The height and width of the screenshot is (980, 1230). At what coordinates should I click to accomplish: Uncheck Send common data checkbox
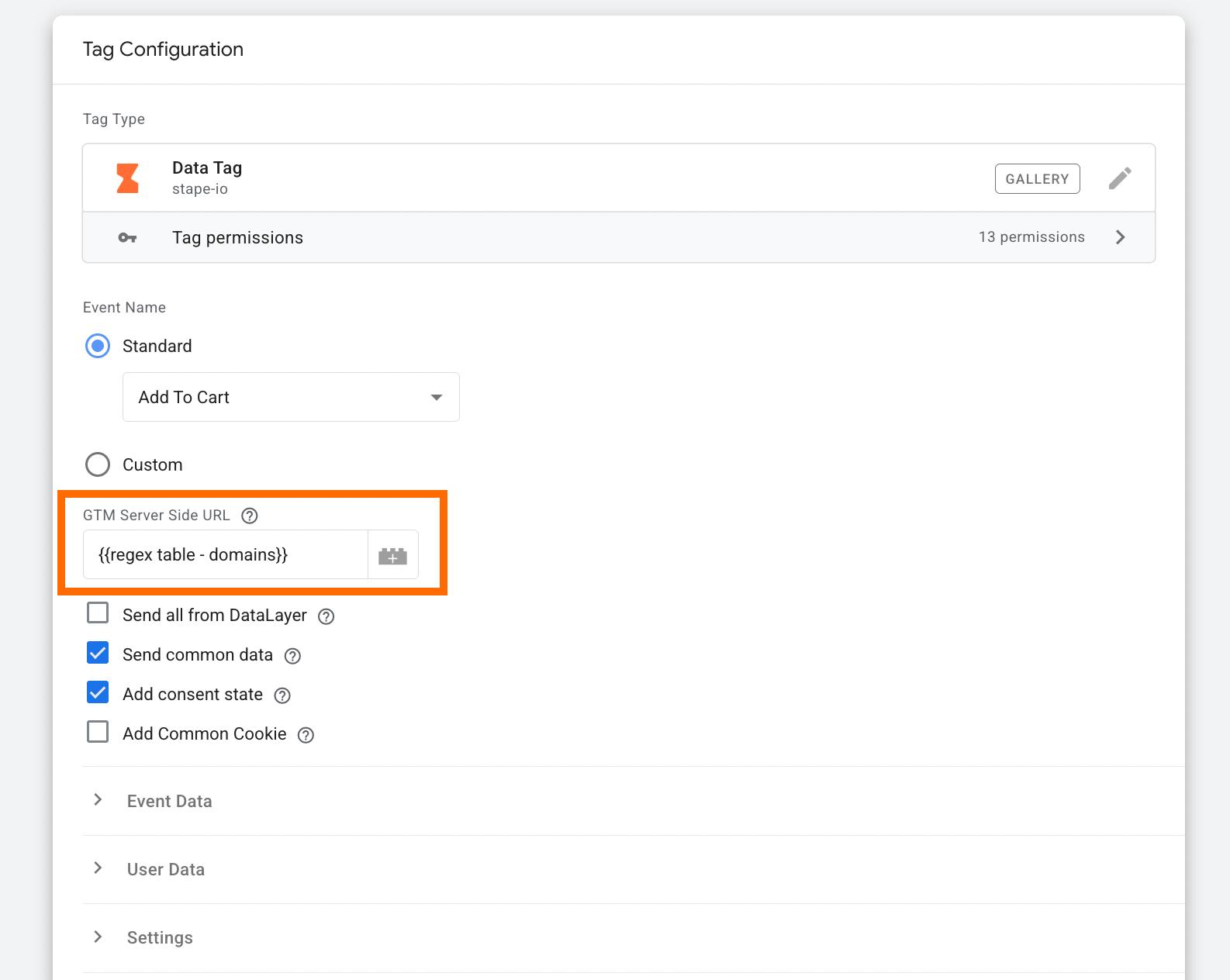98,653
